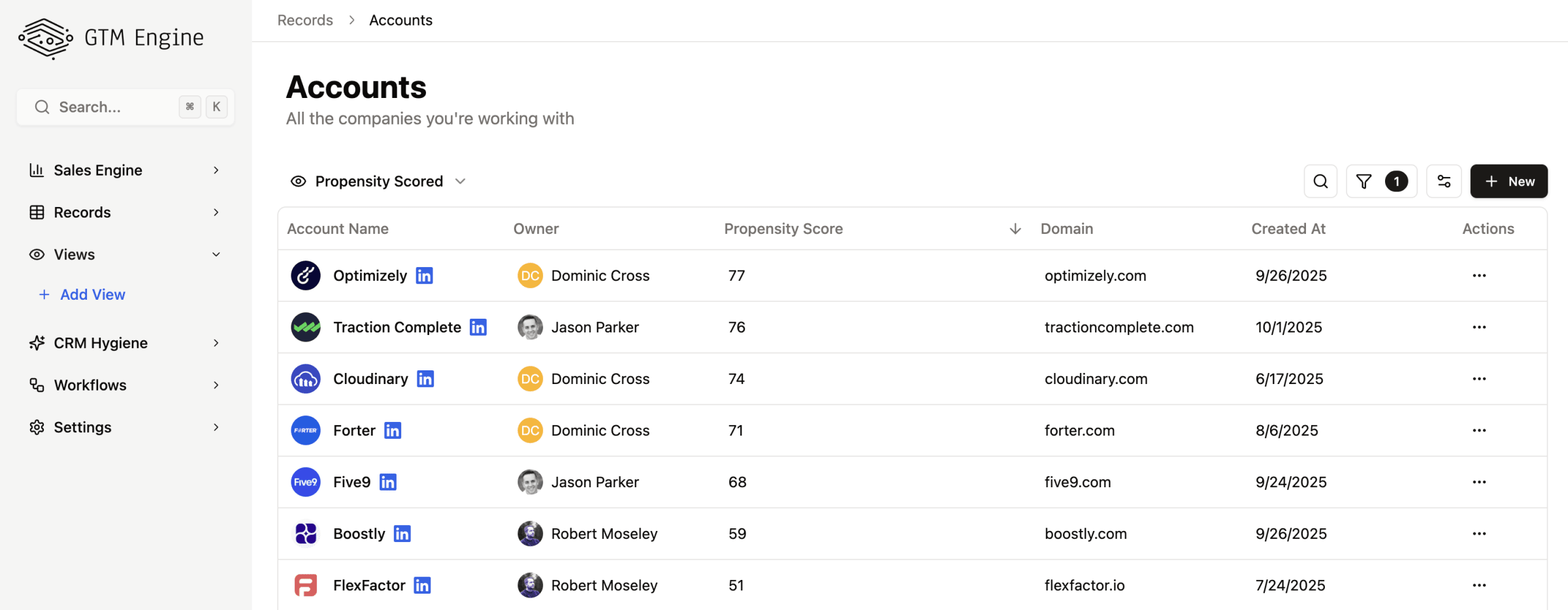Open Cloudinary's LinkedIn icon
This screenshot has width=1568, height=610.
[x=425, y=379]
